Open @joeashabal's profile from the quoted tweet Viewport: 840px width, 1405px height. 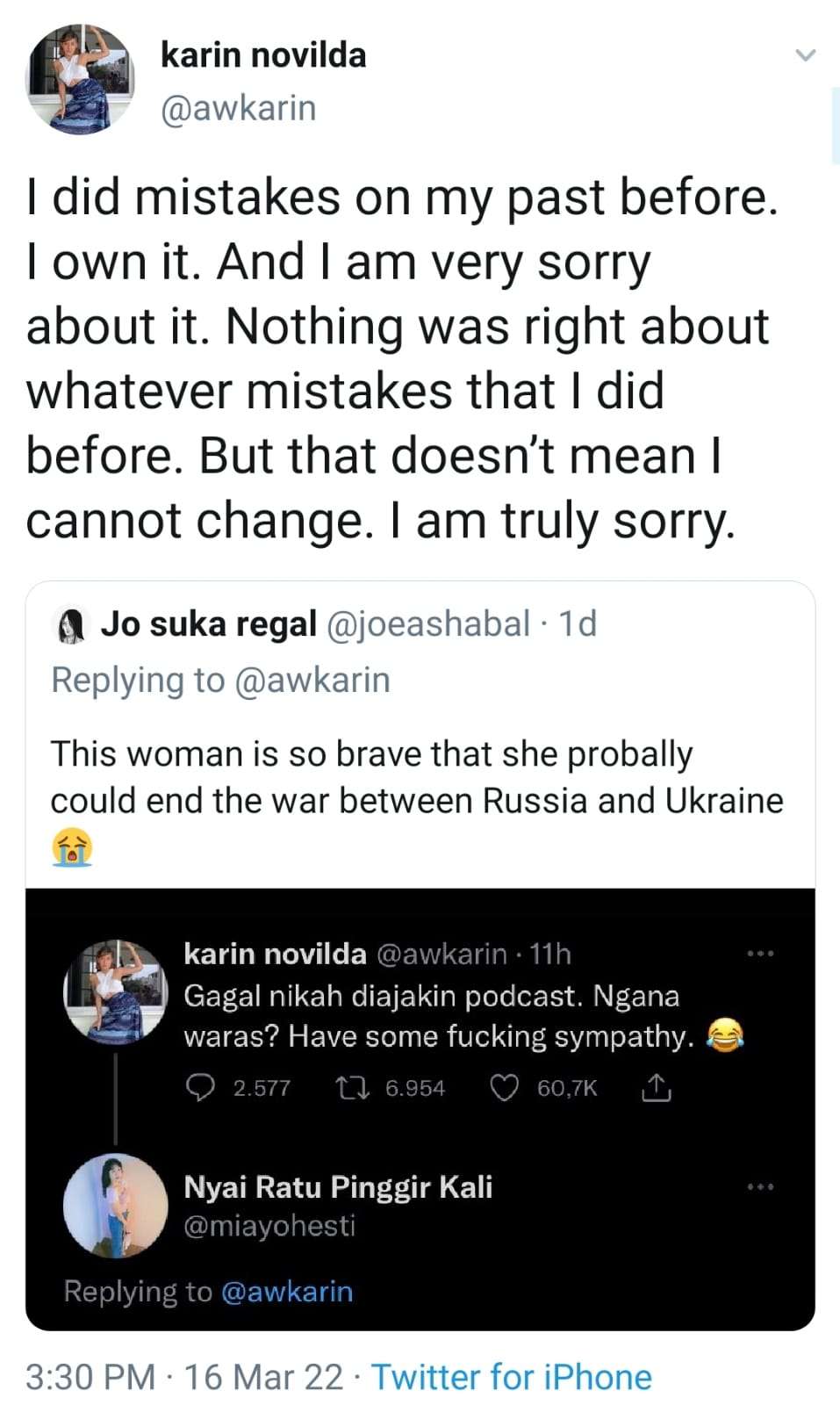point(428,624)
